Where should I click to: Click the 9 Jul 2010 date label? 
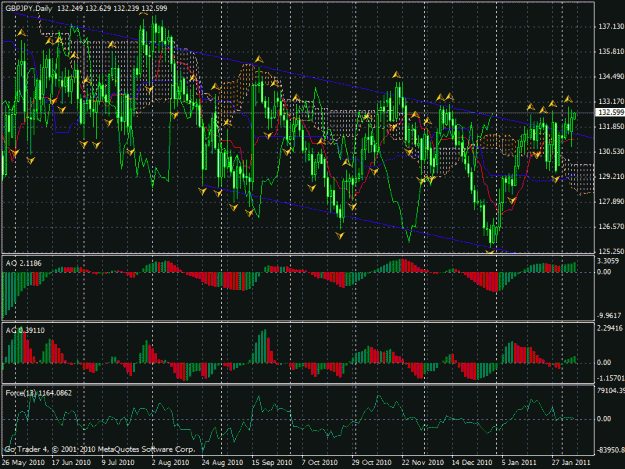click(118, 463)
